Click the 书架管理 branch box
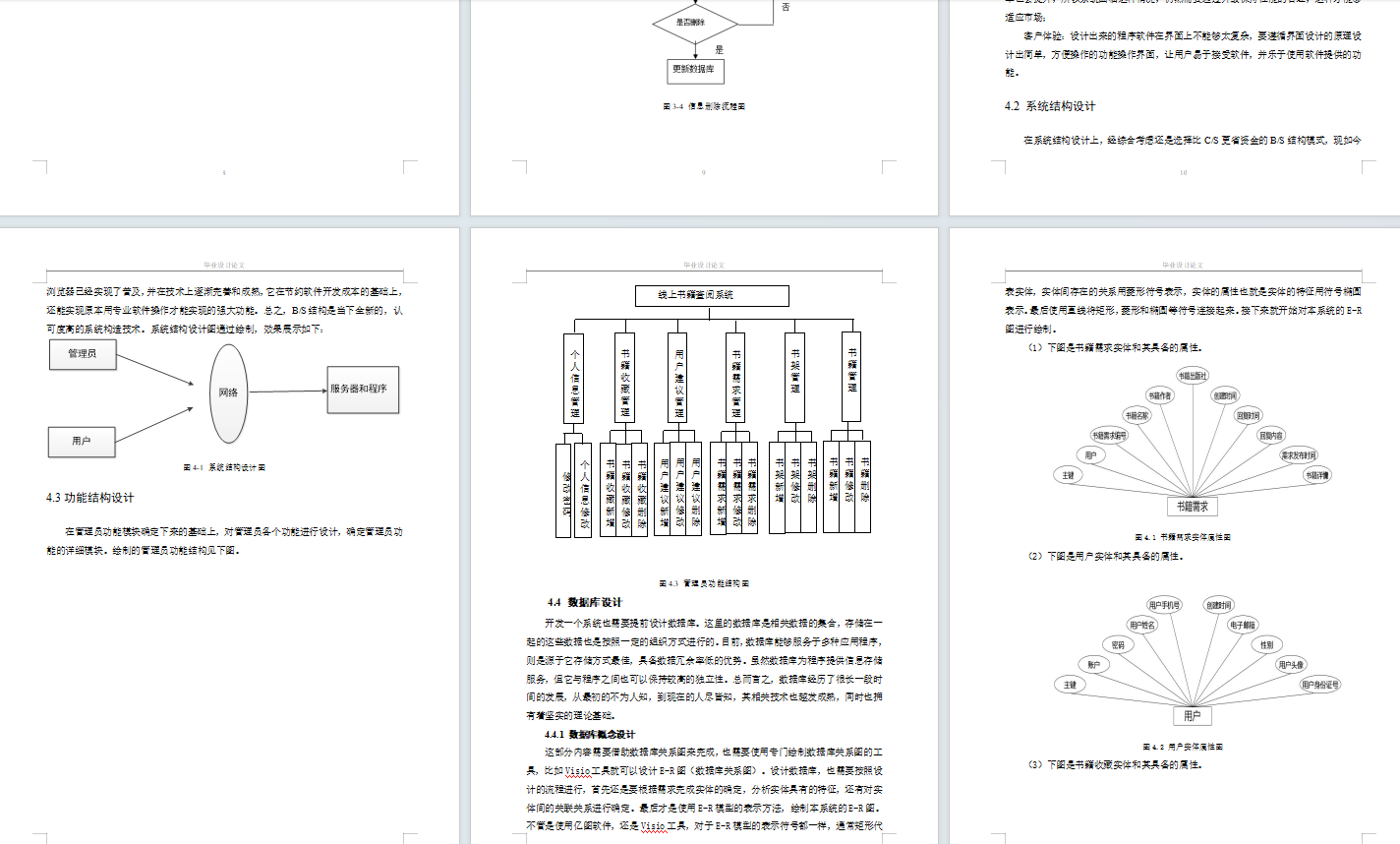1400x844 pixels. pos(794,378)
